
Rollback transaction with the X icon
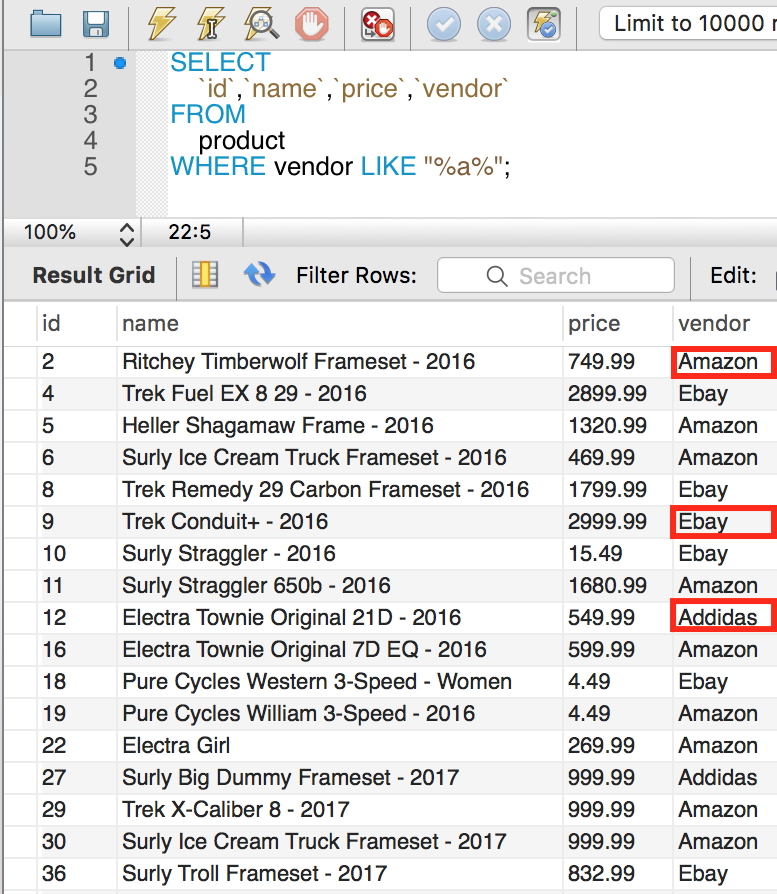(494, 25)
